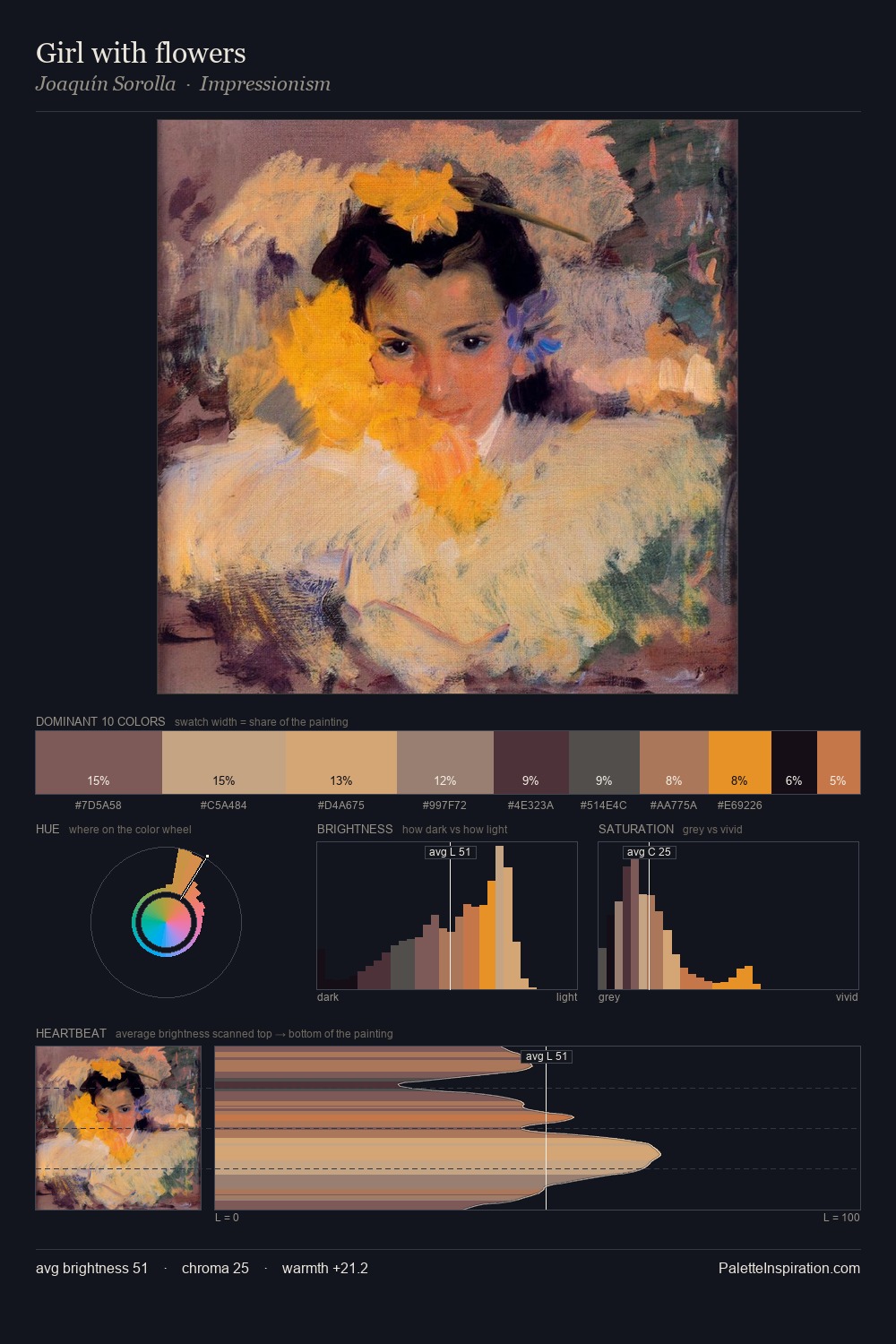Select the #7D5A58 mauve swatch

pos(99,762)
